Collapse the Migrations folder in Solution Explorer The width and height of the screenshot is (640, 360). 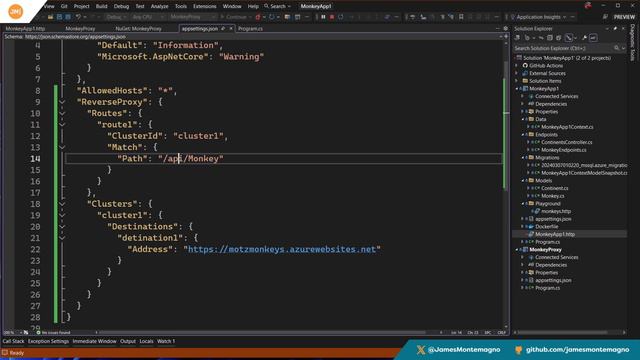pos(523,158)
